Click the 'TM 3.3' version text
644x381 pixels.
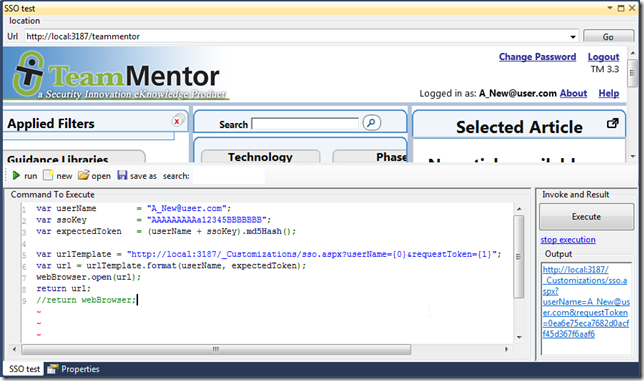(x=605, y=69)
